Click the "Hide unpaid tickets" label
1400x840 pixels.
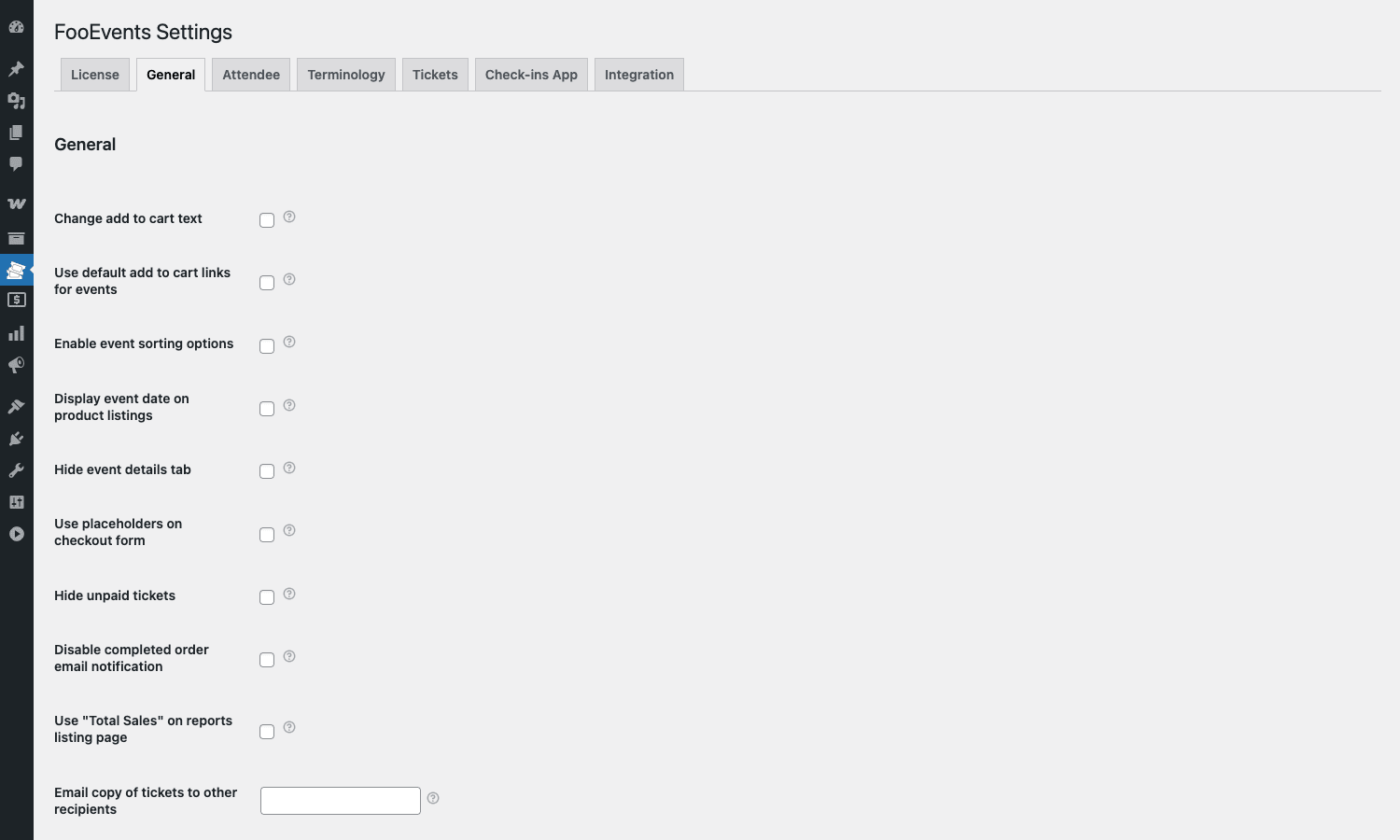click(115, 595)
